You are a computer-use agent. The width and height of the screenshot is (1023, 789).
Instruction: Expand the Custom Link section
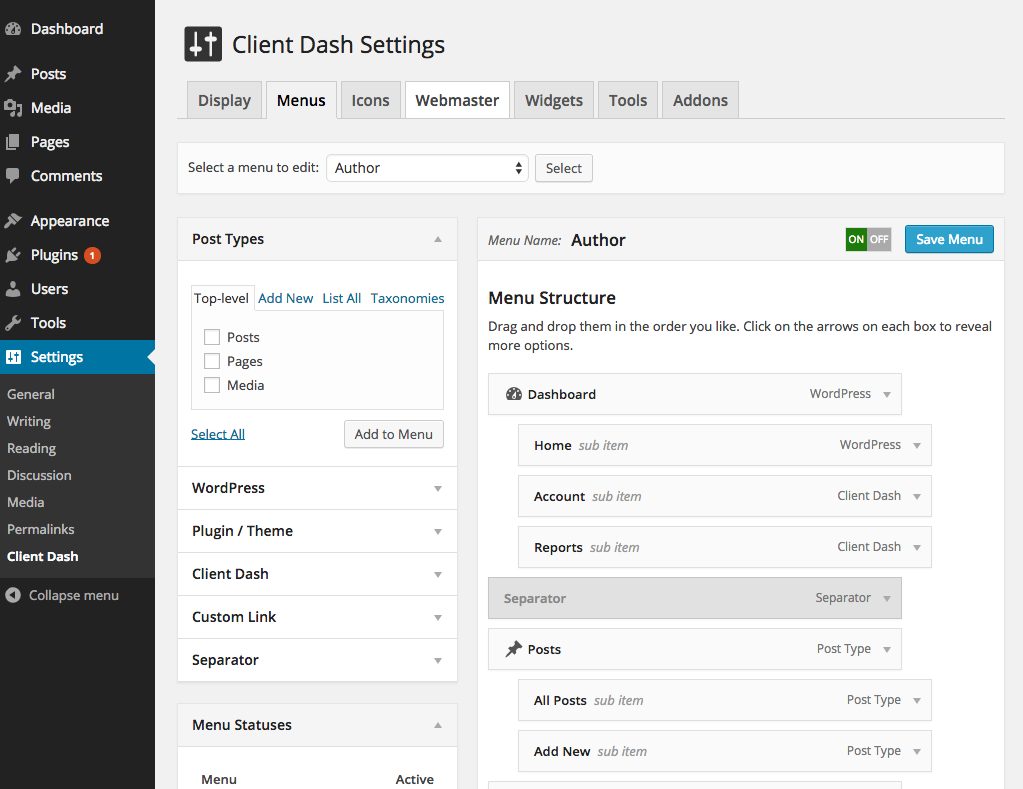coord(437,617)
